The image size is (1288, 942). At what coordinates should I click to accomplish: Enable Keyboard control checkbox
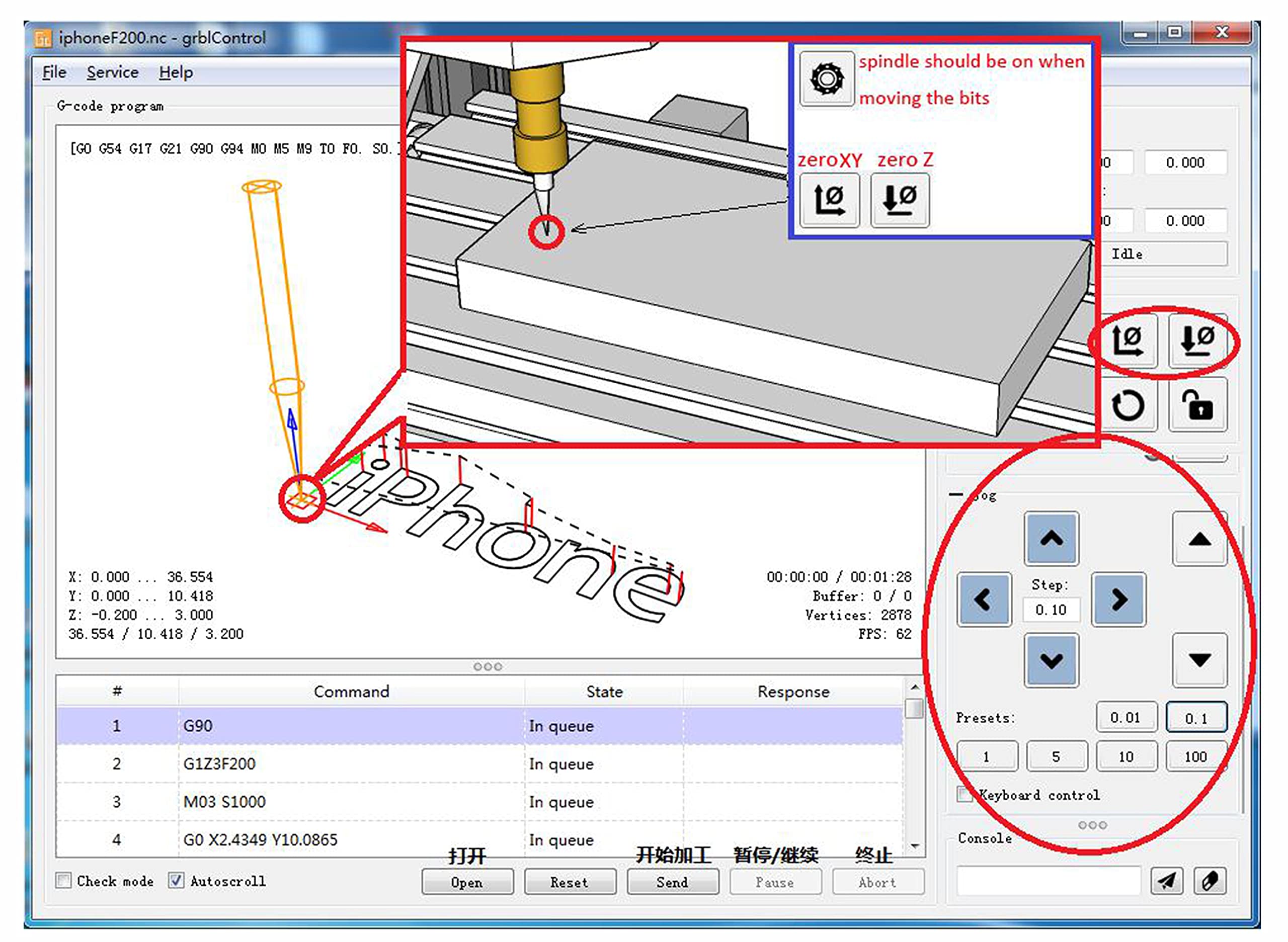click(x=964, y=794)
